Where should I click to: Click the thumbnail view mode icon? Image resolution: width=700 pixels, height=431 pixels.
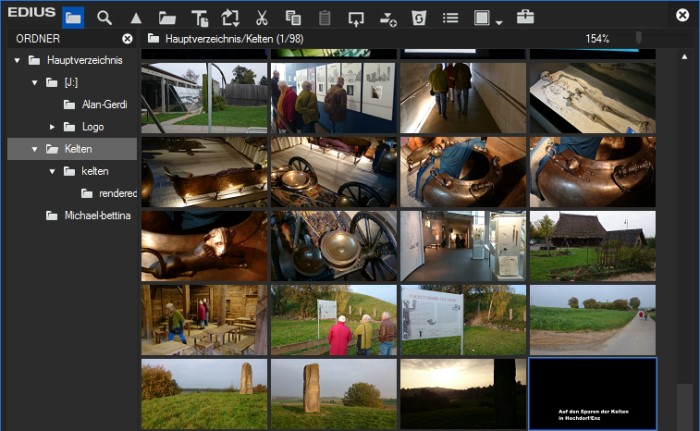[482, 18]
